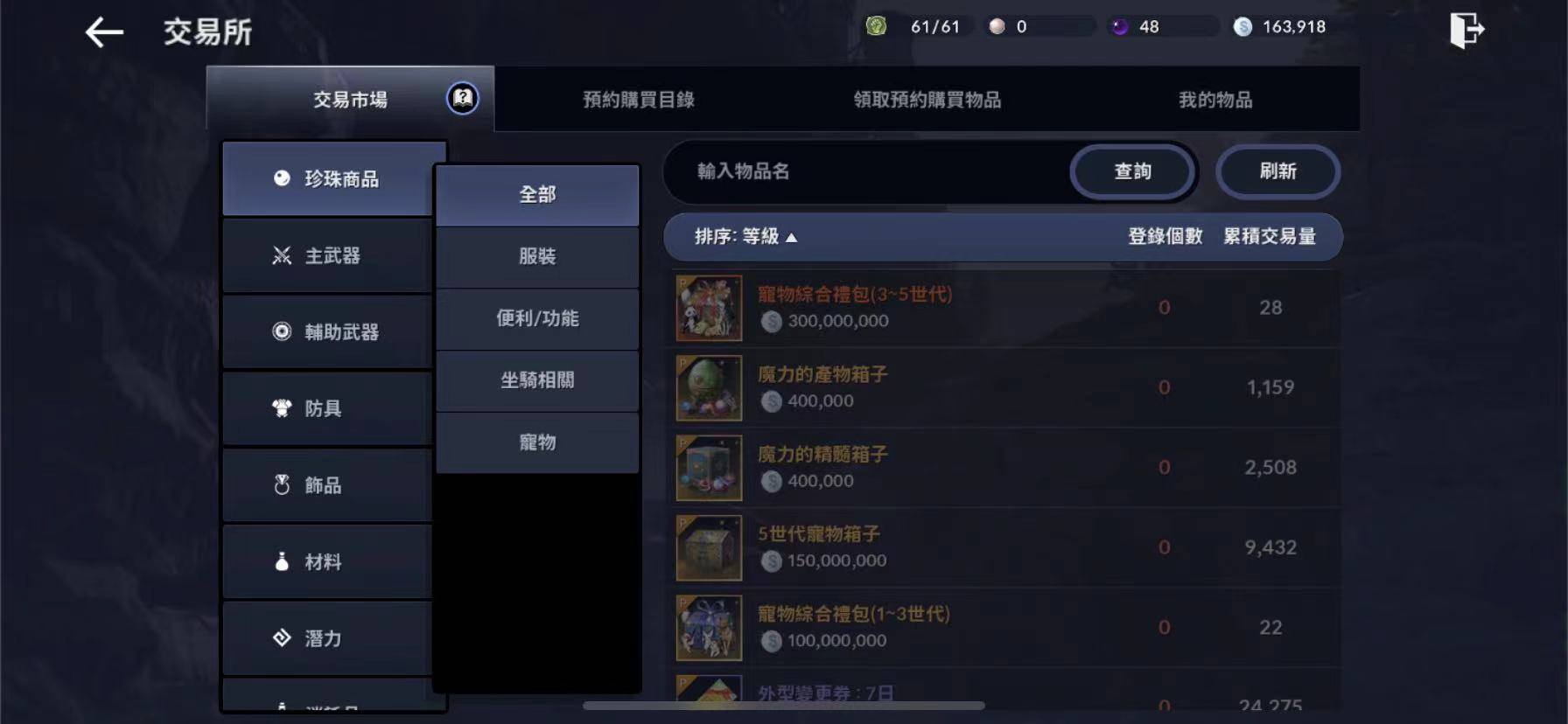1568x724 pixels.
Task: Click the 刷新 refresh button
Action: point(1277,171)
